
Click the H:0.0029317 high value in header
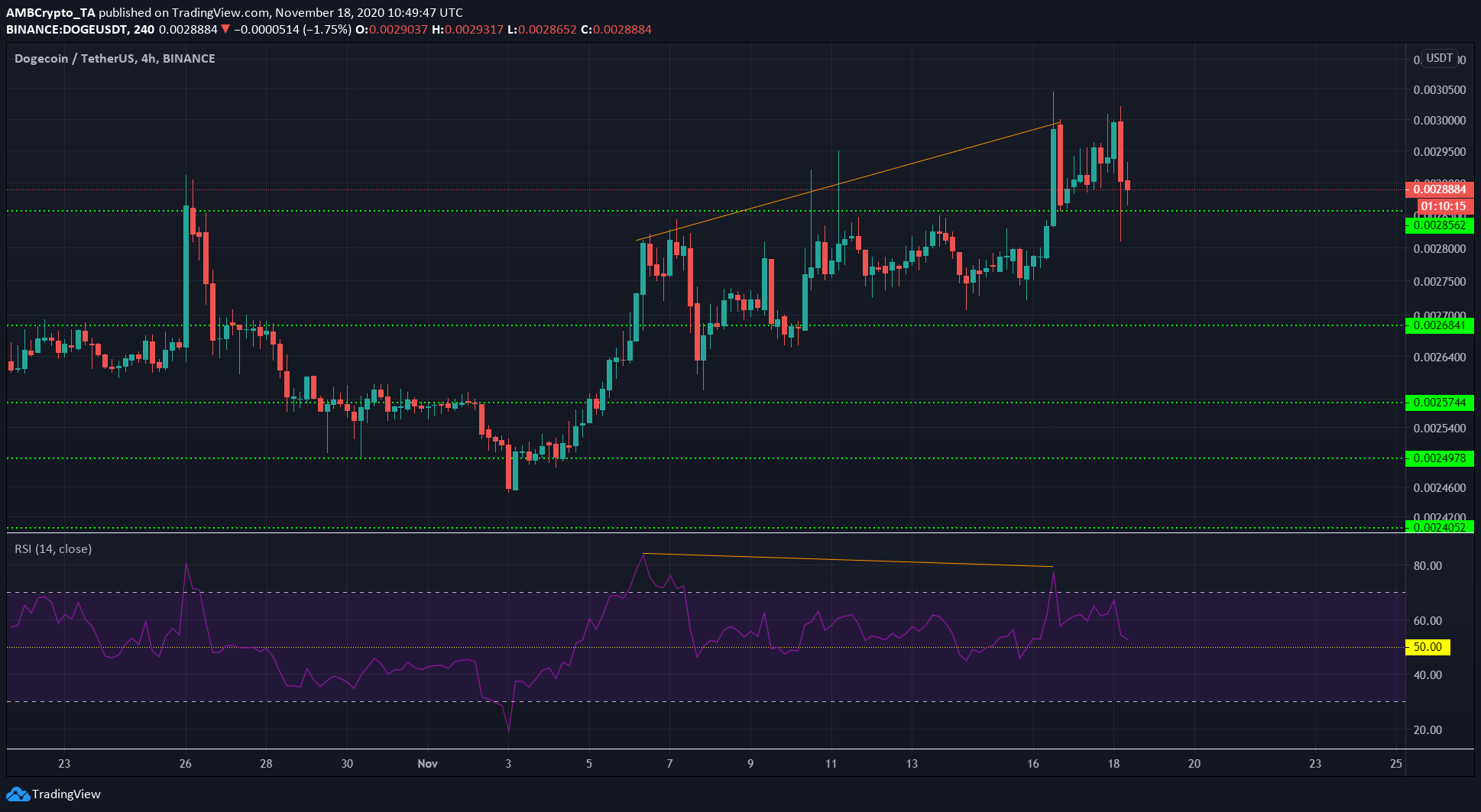point(468,30)
